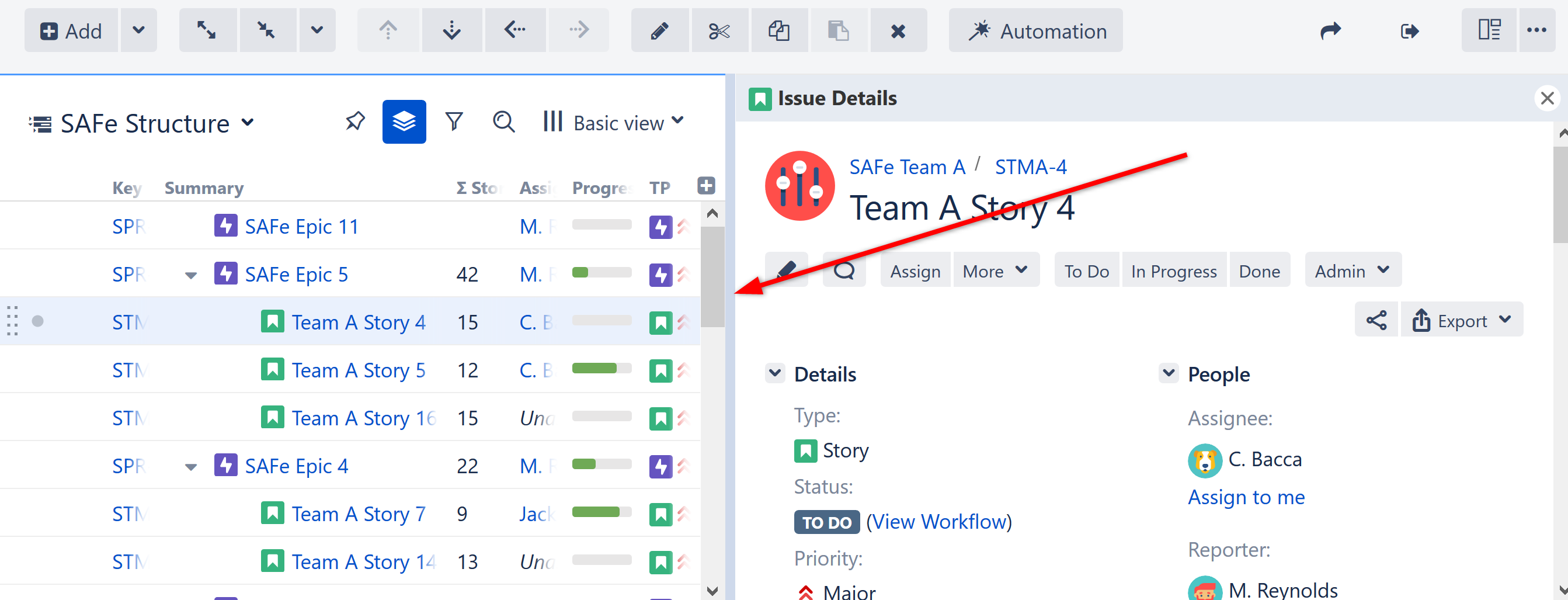
Task: Toggle the pin icon on SAFe Structure
Action: click(355, 120)
